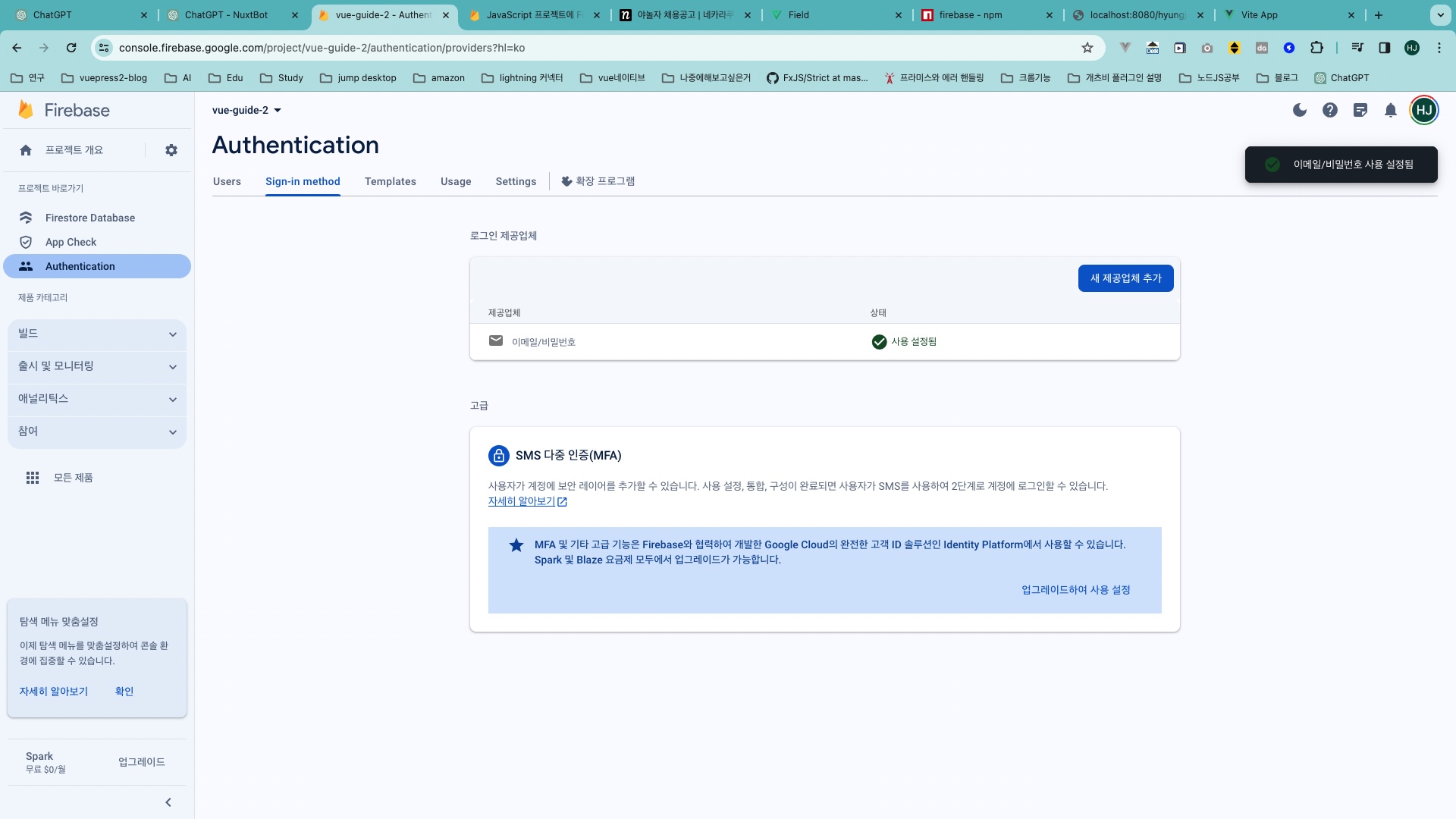This screenshot has height=819, width=1456.
Task: Click the 사용 설정됨 status text
Action: (x=914, y=342)
